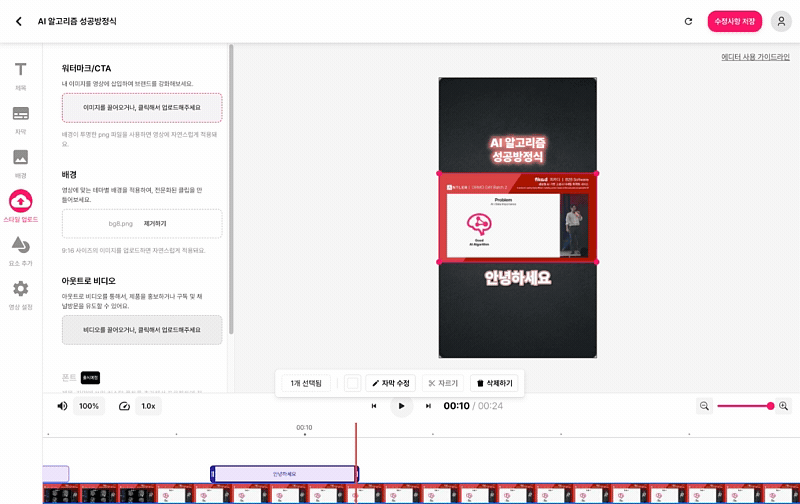Remove bg8.png with 제거하기

155,223
